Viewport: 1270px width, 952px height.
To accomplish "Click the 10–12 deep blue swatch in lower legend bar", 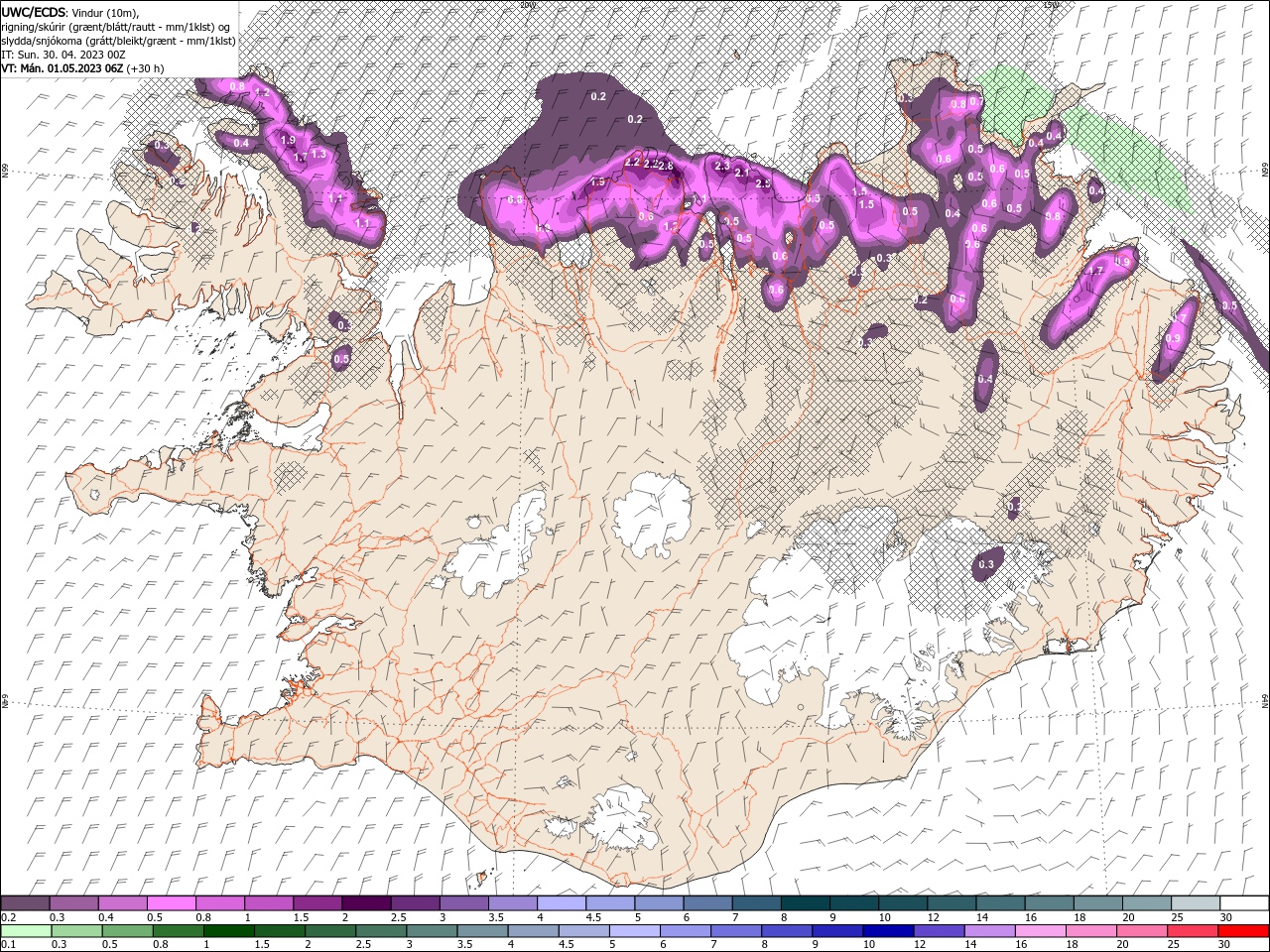I will [889, 930].
